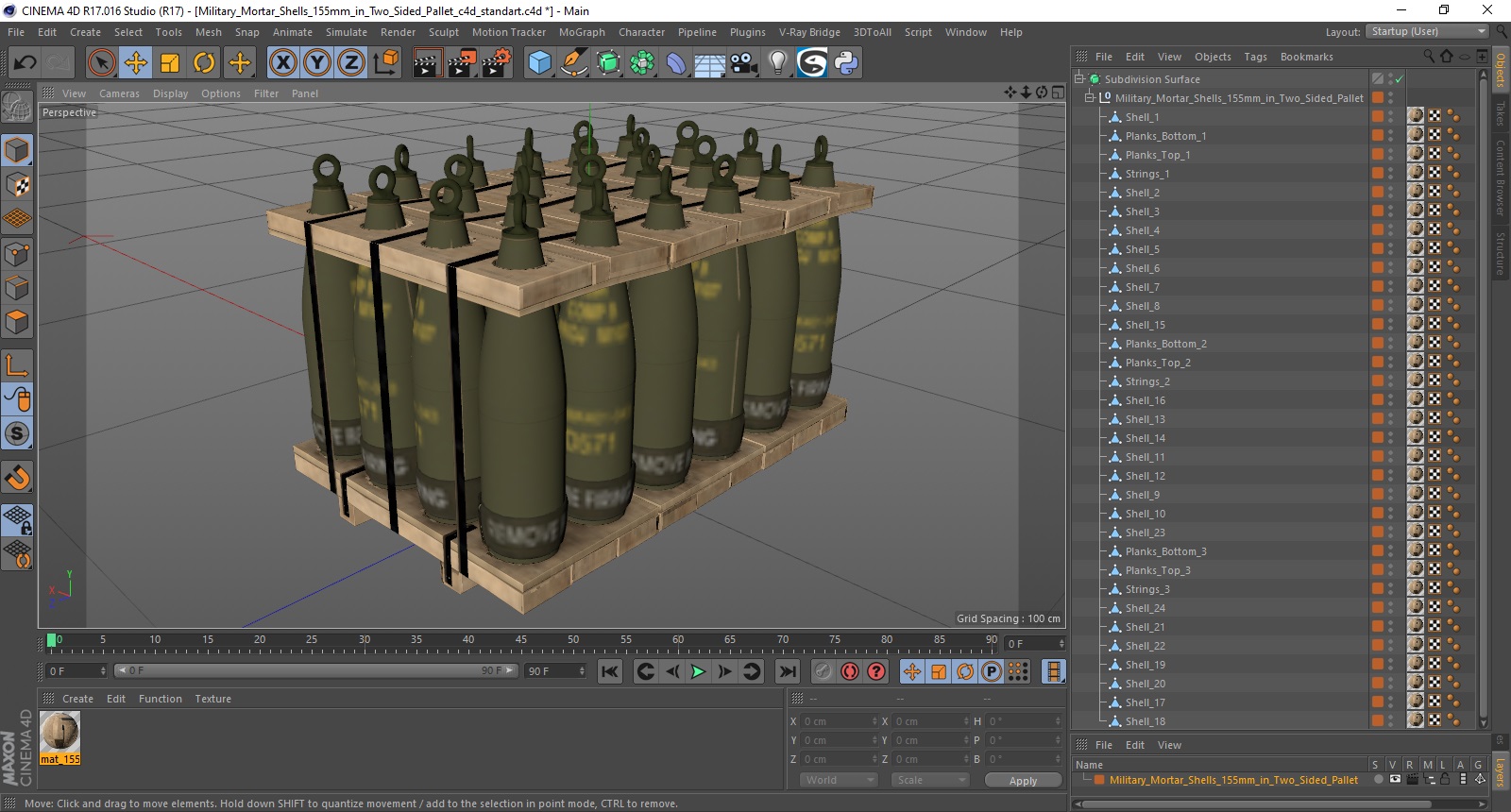Toggle visibility dots for Shell_1
The width and height of the screenshot is (1511, 812).
1390,117
